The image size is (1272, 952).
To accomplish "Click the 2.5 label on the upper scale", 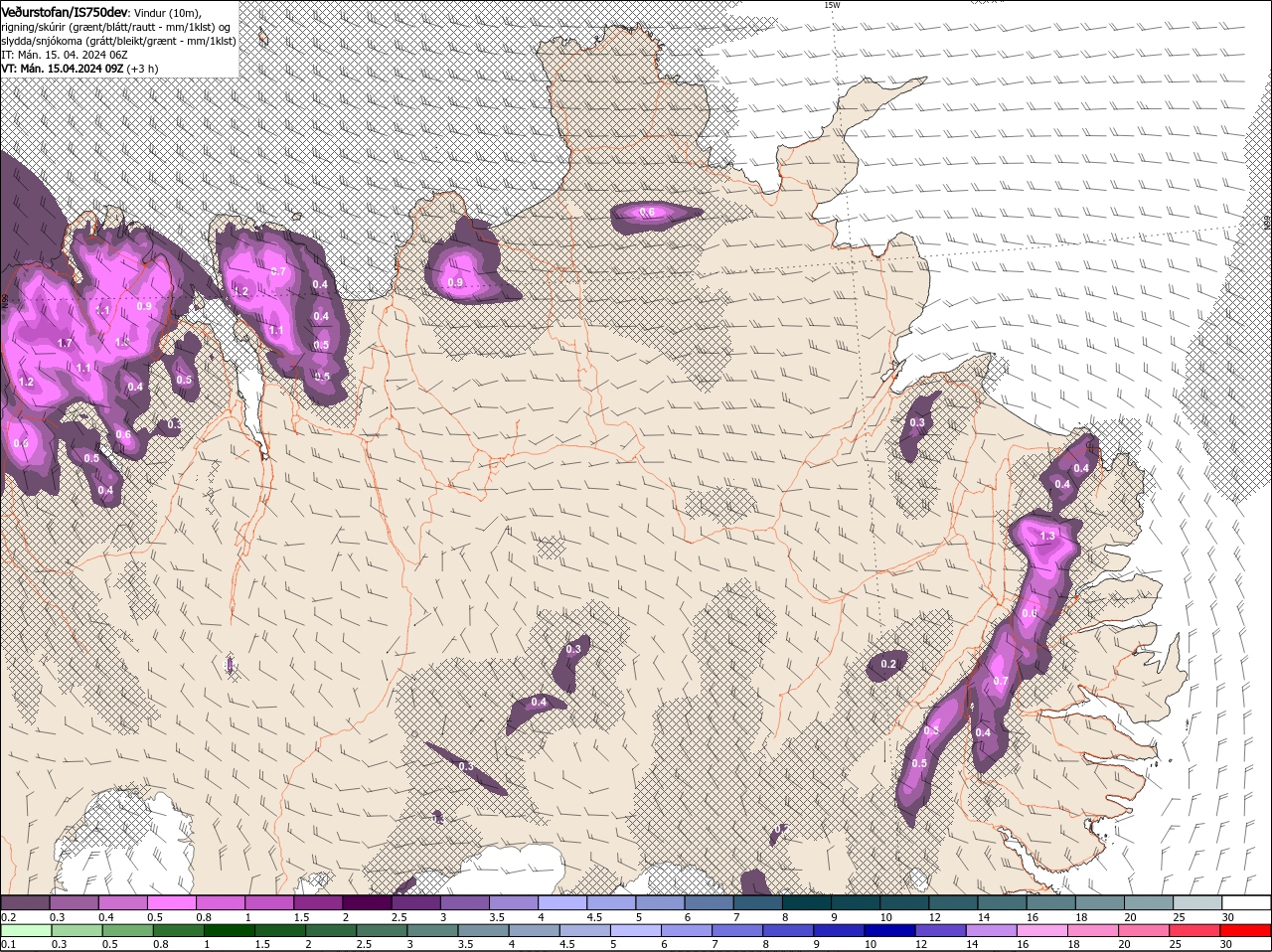I will 398,916.
